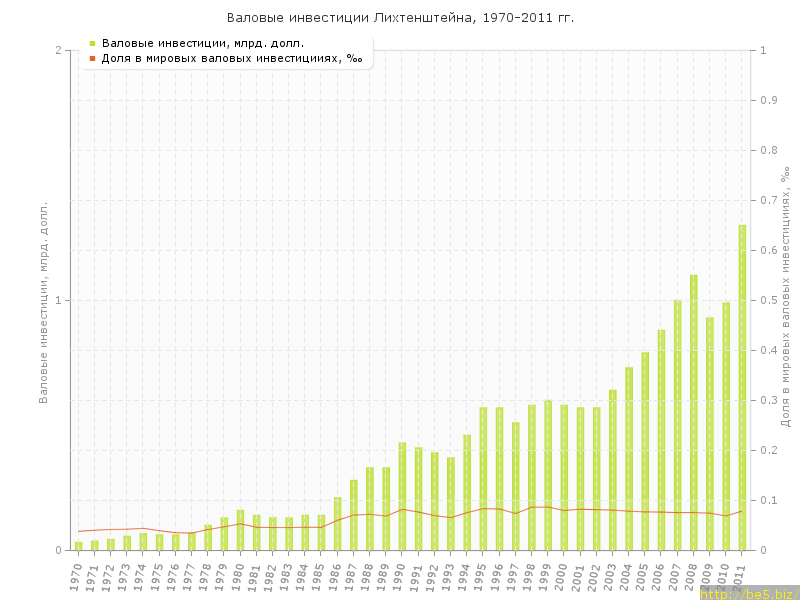Select the 1990 bar
The width and height of the screenshot is (800, 600).
(402, 496)
